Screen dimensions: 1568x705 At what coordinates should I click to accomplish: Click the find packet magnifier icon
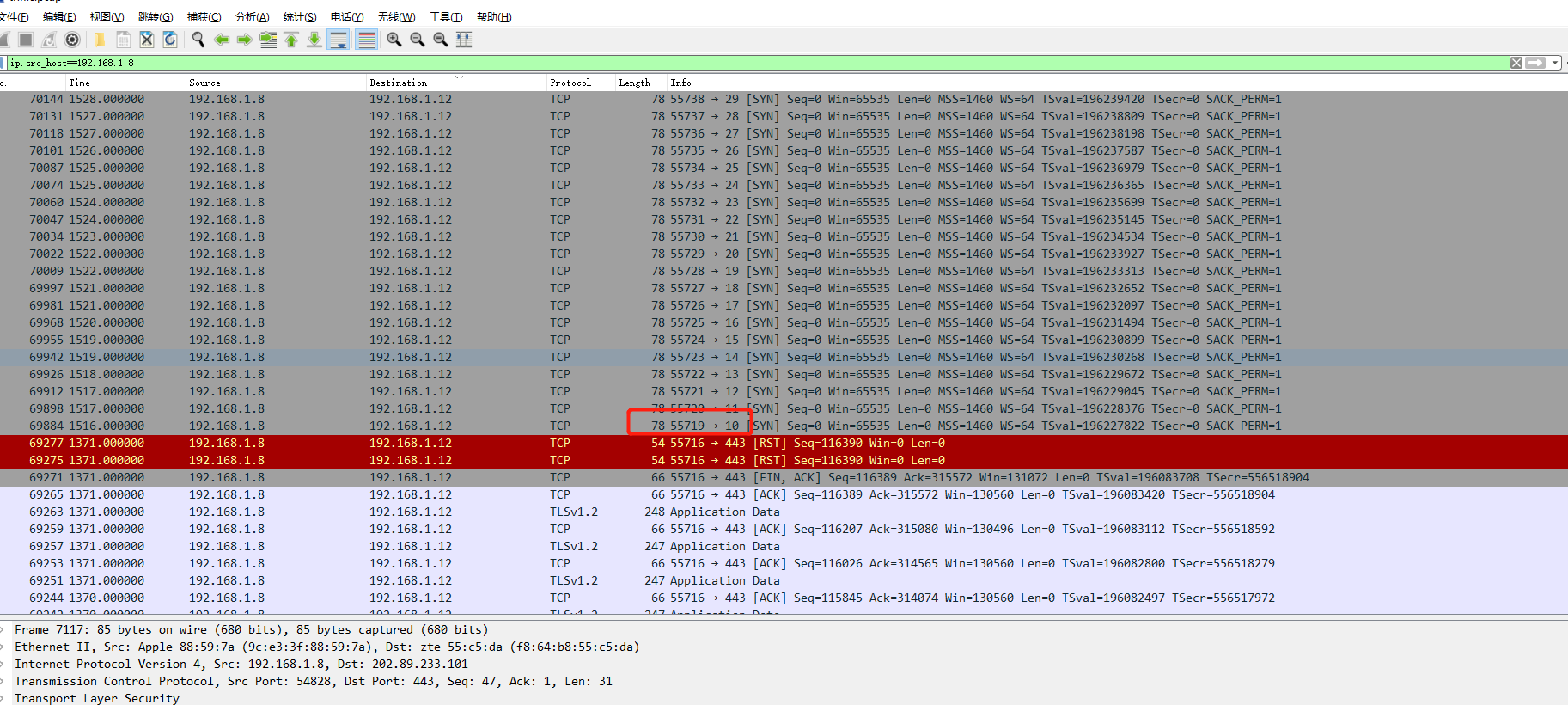[x=198, y=40]
